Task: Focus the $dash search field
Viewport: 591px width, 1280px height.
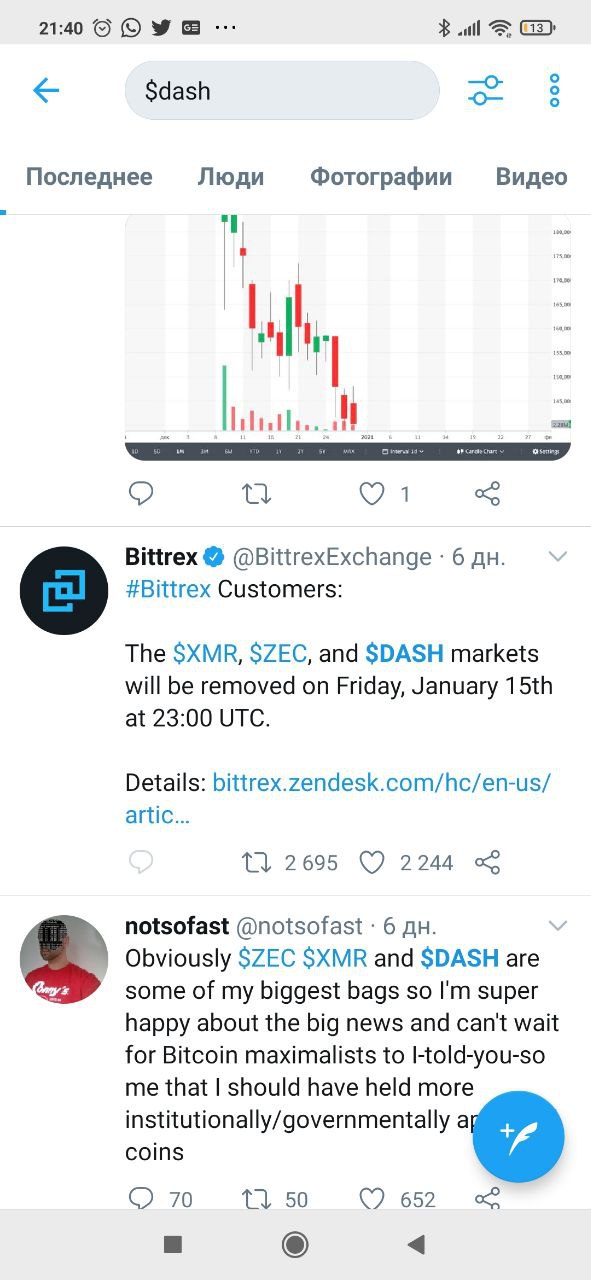Action: tap(282, 91)
